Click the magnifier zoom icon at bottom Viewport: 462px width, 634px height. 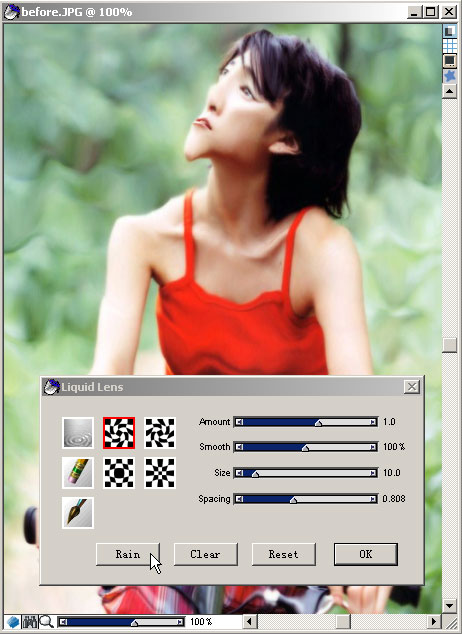pos(46,621)
